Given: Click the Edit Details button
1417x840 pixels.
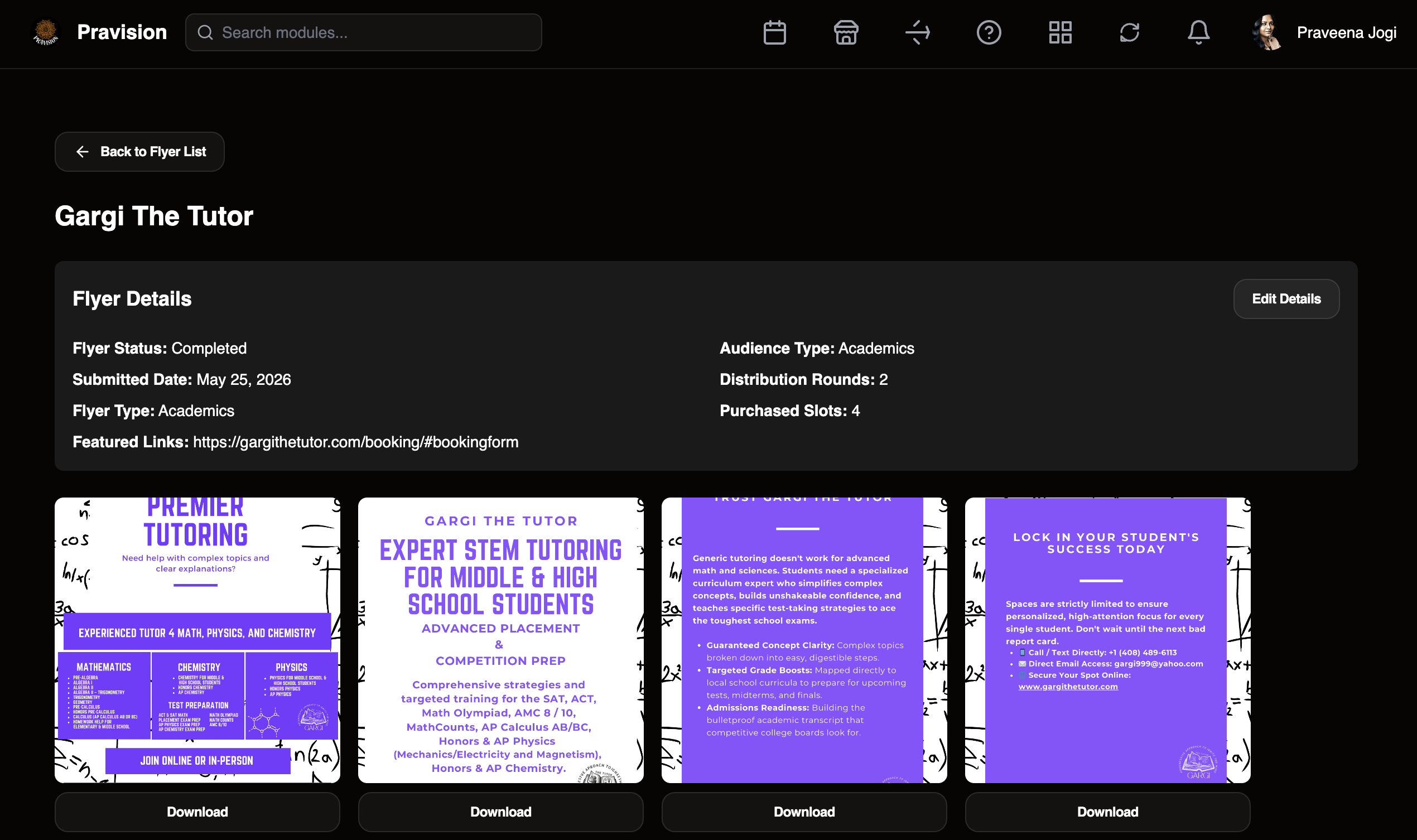Looking at the screenshot, I should coord(1286,299).
